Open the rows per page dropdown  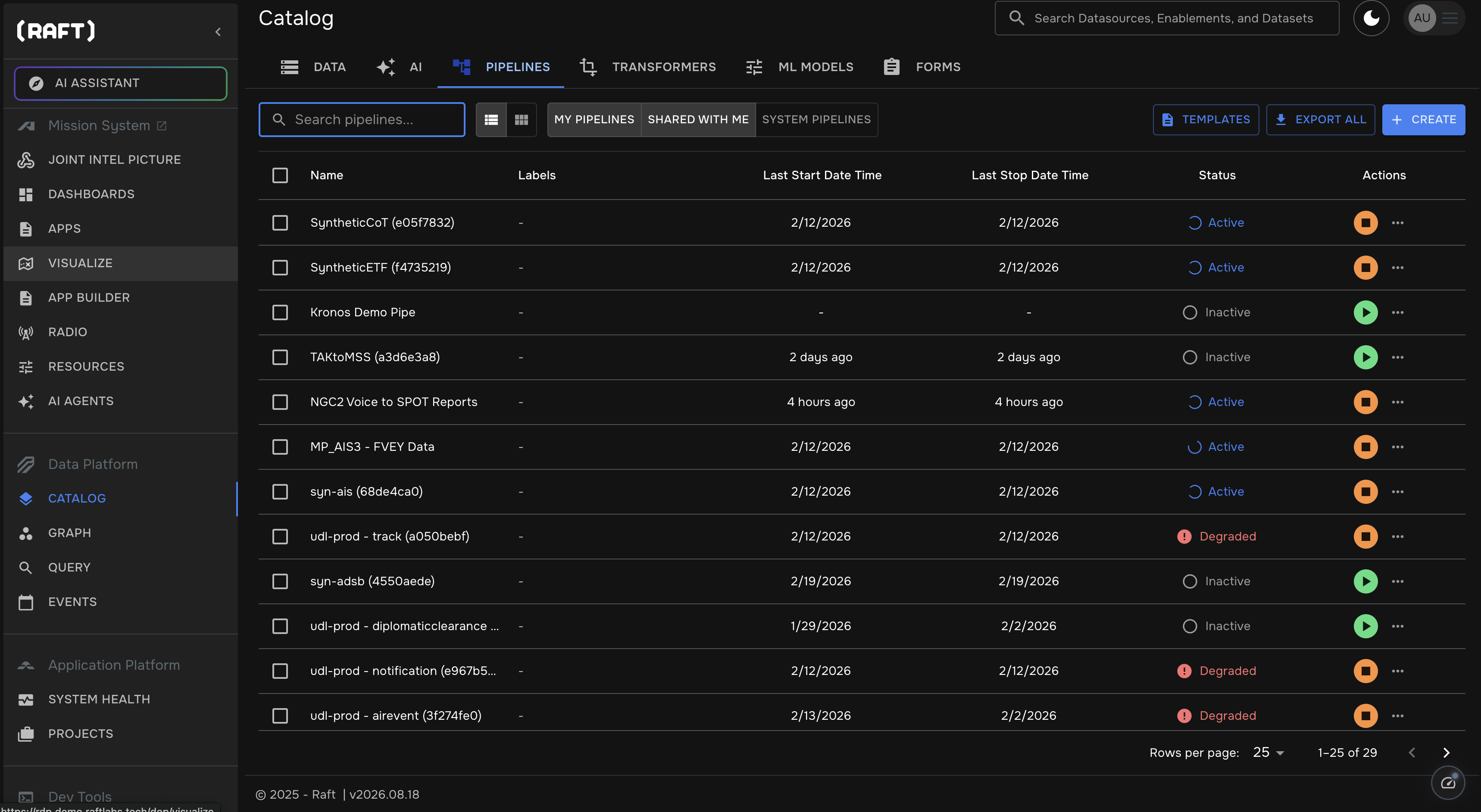click(1268, 753)
